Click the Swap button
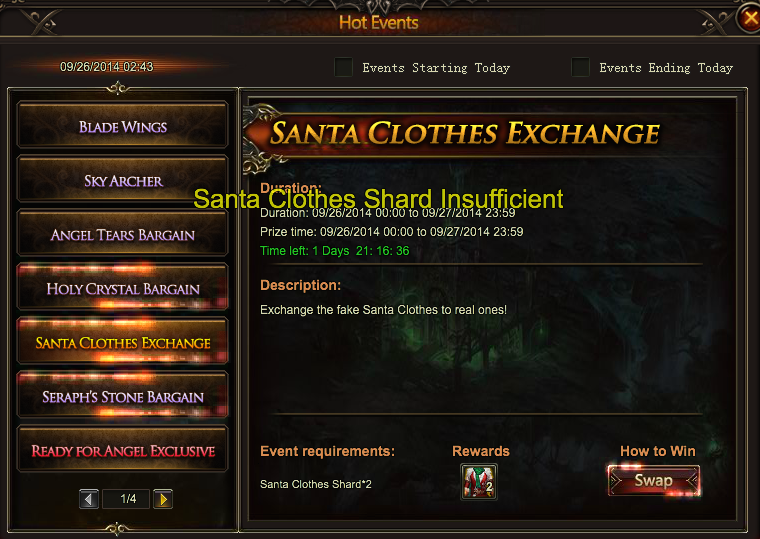760x539 pixels. pos(654,480)
